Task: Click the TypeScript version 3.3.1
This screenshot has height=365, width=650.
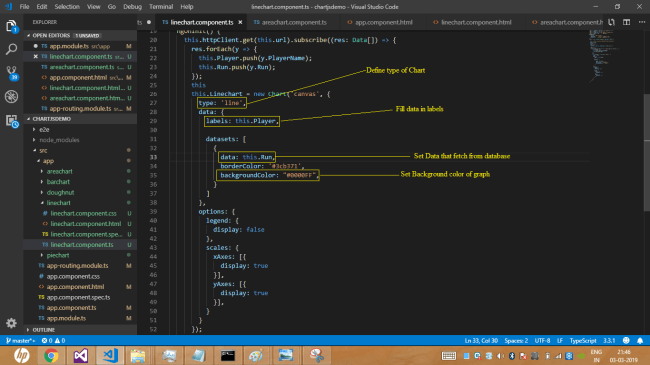Action: pos(609,341)
